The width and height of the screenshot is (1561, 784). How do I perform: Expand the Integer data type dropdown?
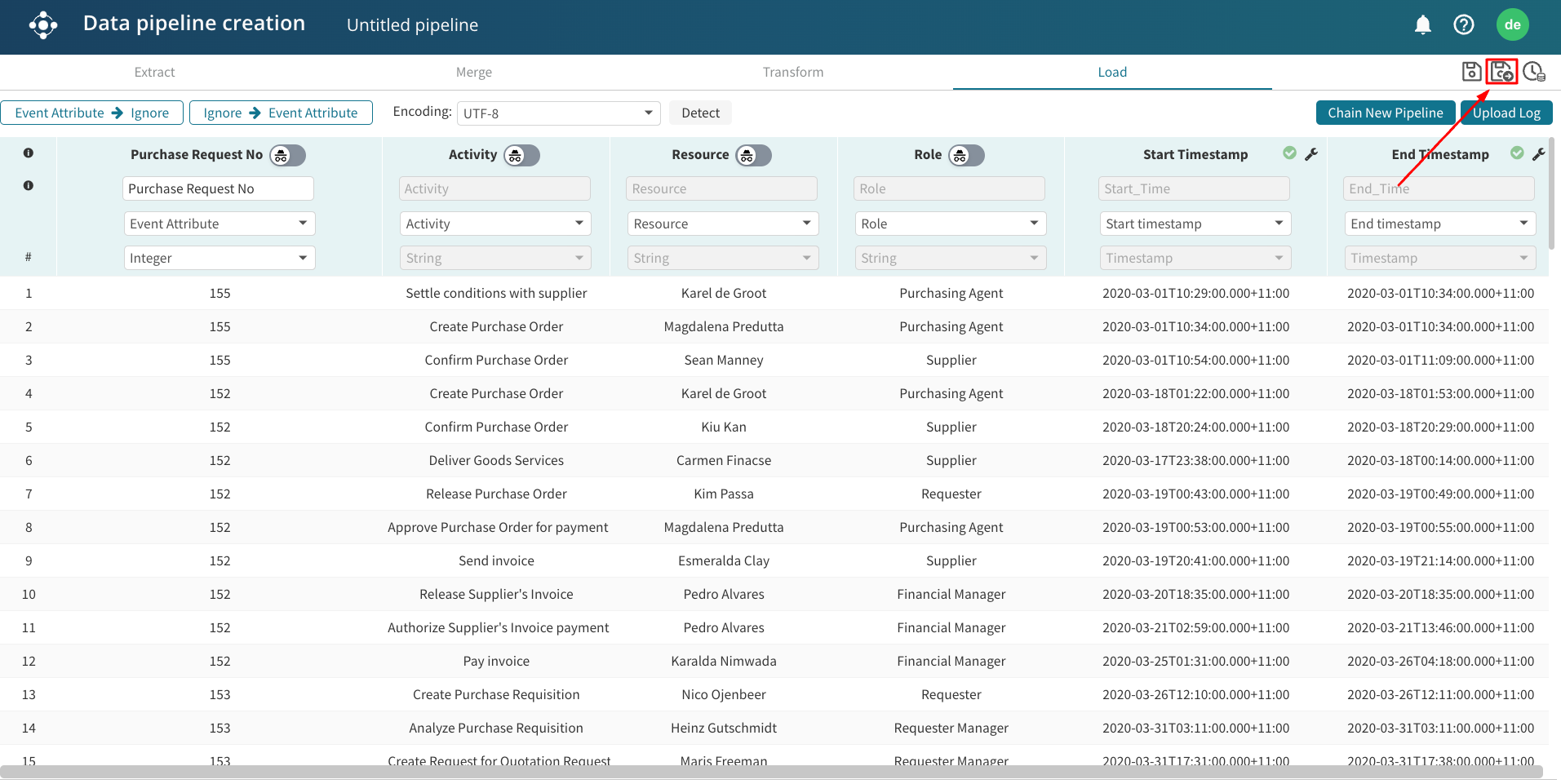pos(219,259)
